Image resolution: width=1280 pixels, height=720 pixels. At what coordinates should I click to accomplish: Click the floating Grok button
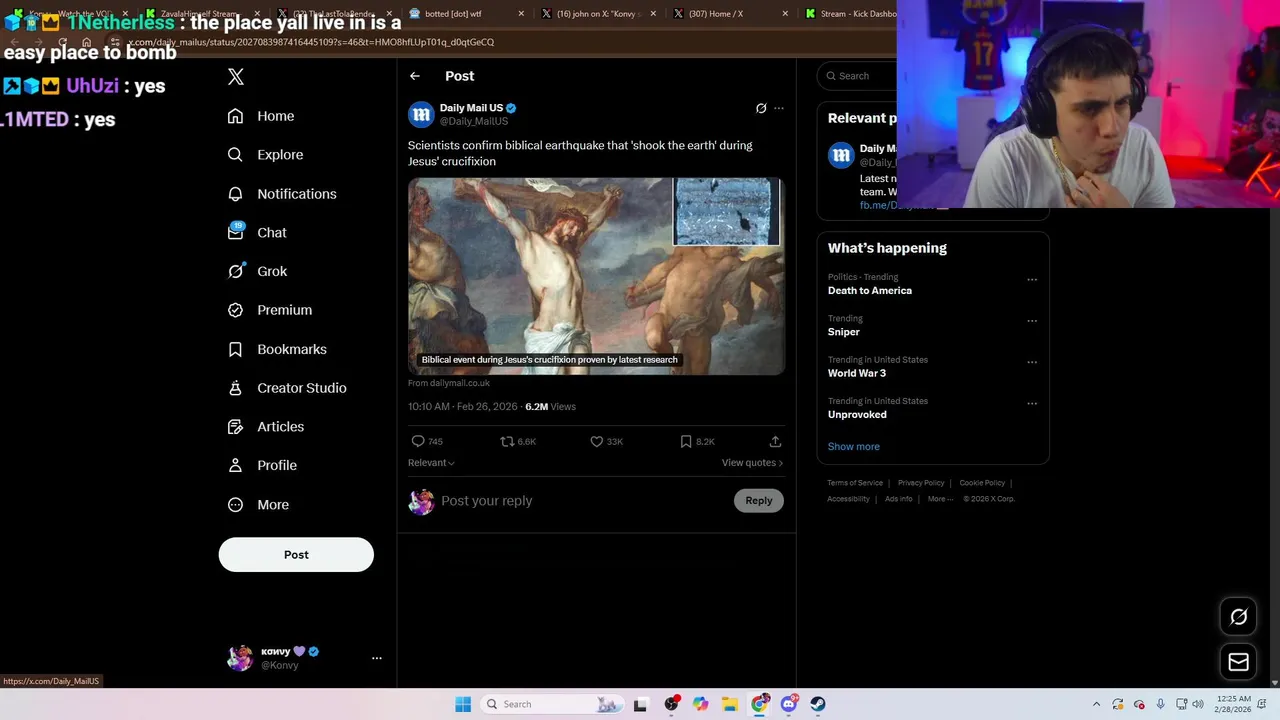pyautogui.click(x=1238, y=617)
